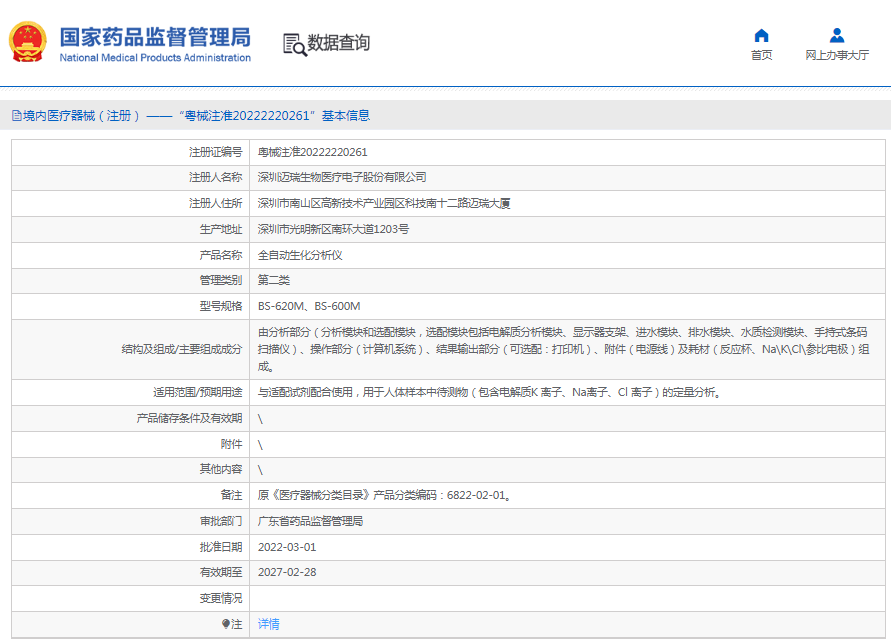
Task: Select the 备注 value with 6822-02-01
Action: (385, 495)
